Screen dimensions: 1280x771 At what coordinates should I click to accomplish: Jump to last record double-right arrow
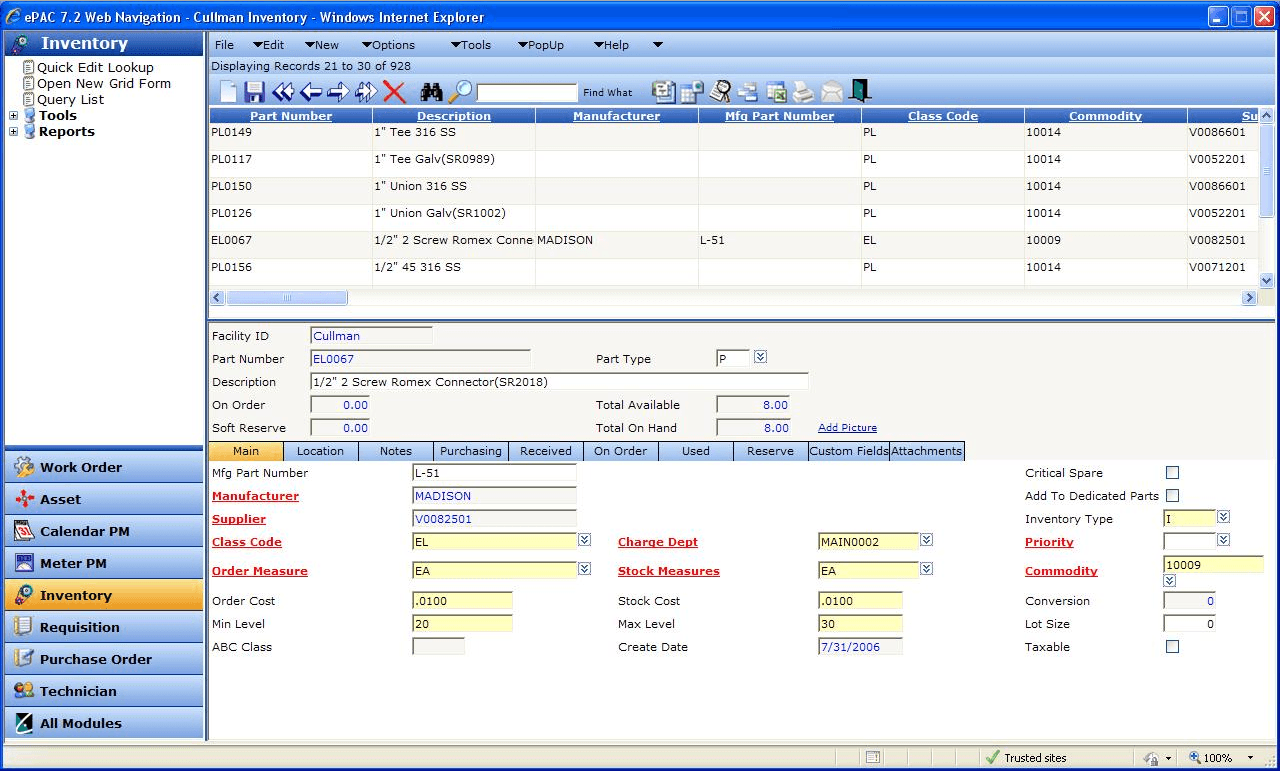[366, 92]
